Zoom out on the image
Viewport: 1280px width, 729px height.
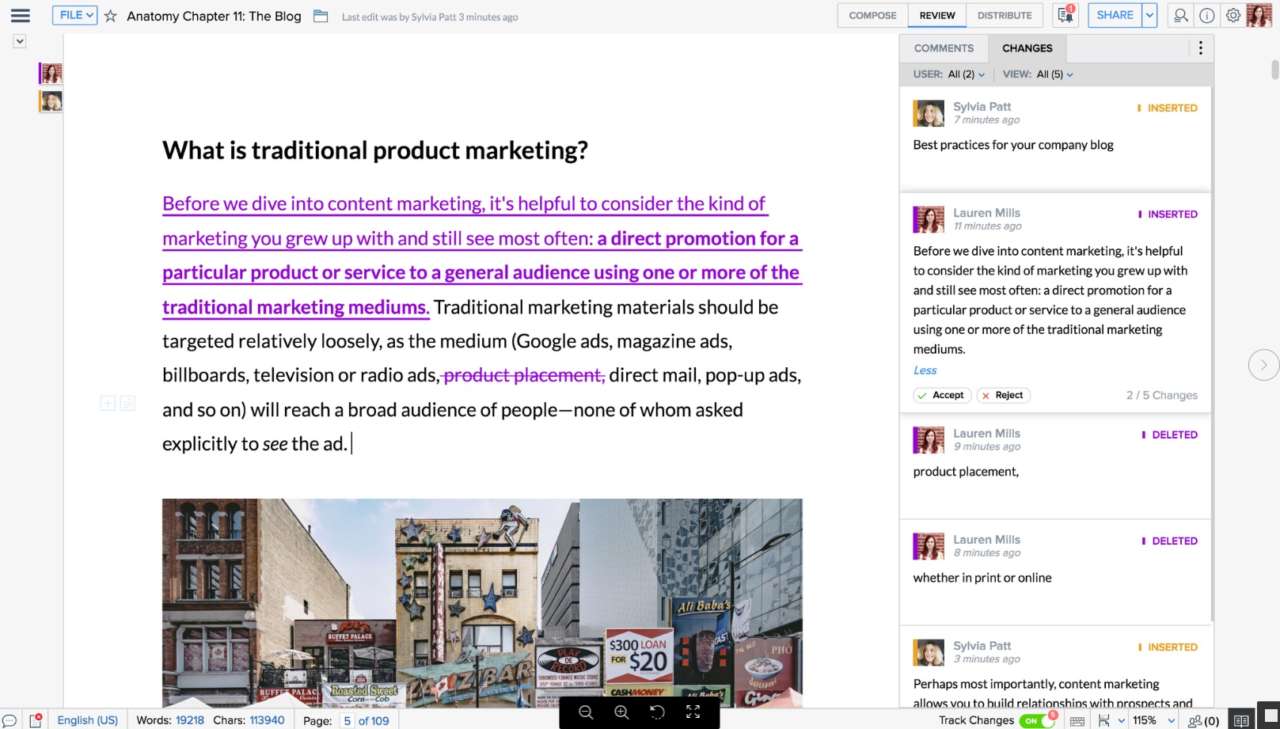(x=586, y=712)
